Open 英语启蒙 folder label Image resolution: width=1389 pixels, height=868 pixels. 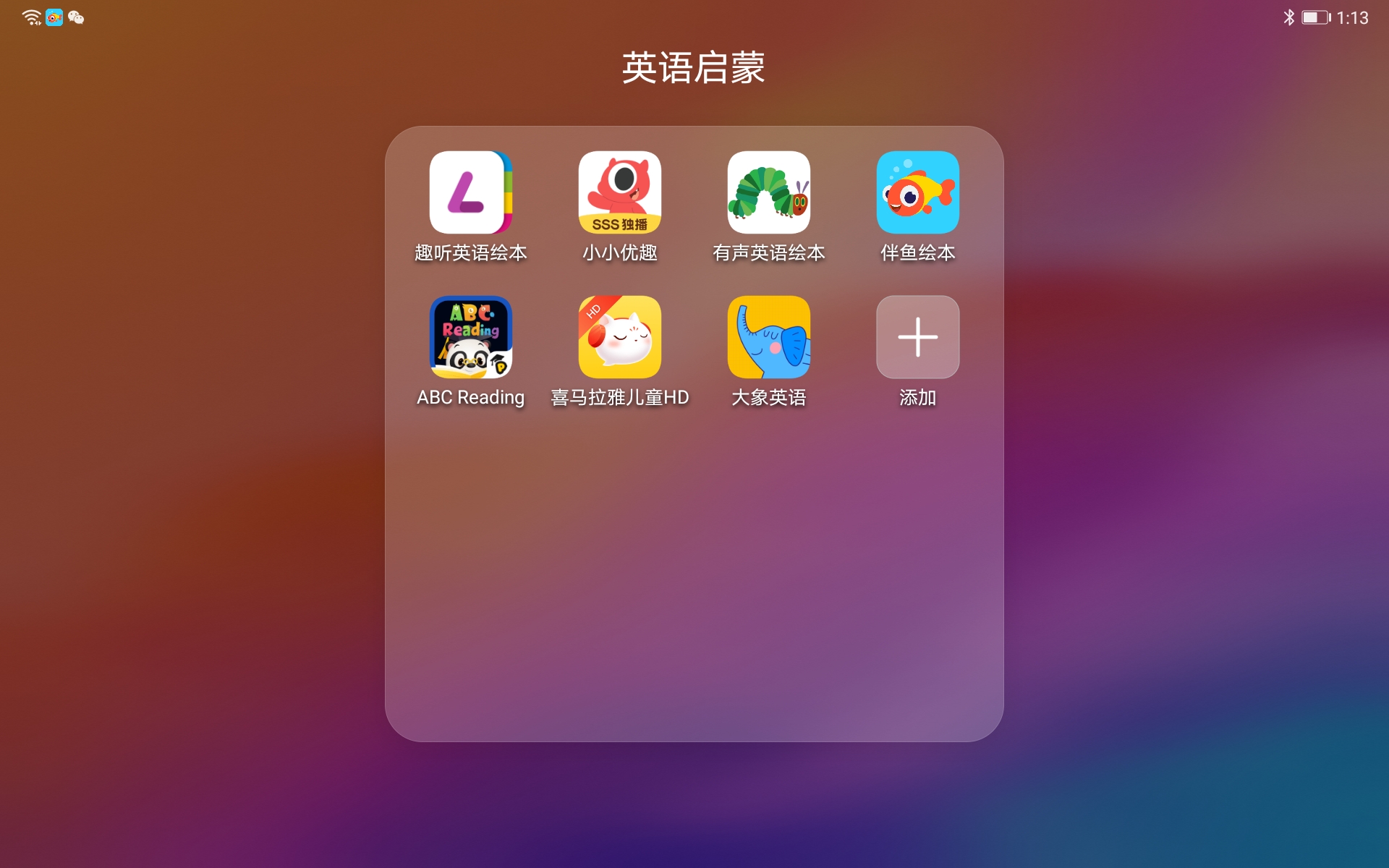694,68
